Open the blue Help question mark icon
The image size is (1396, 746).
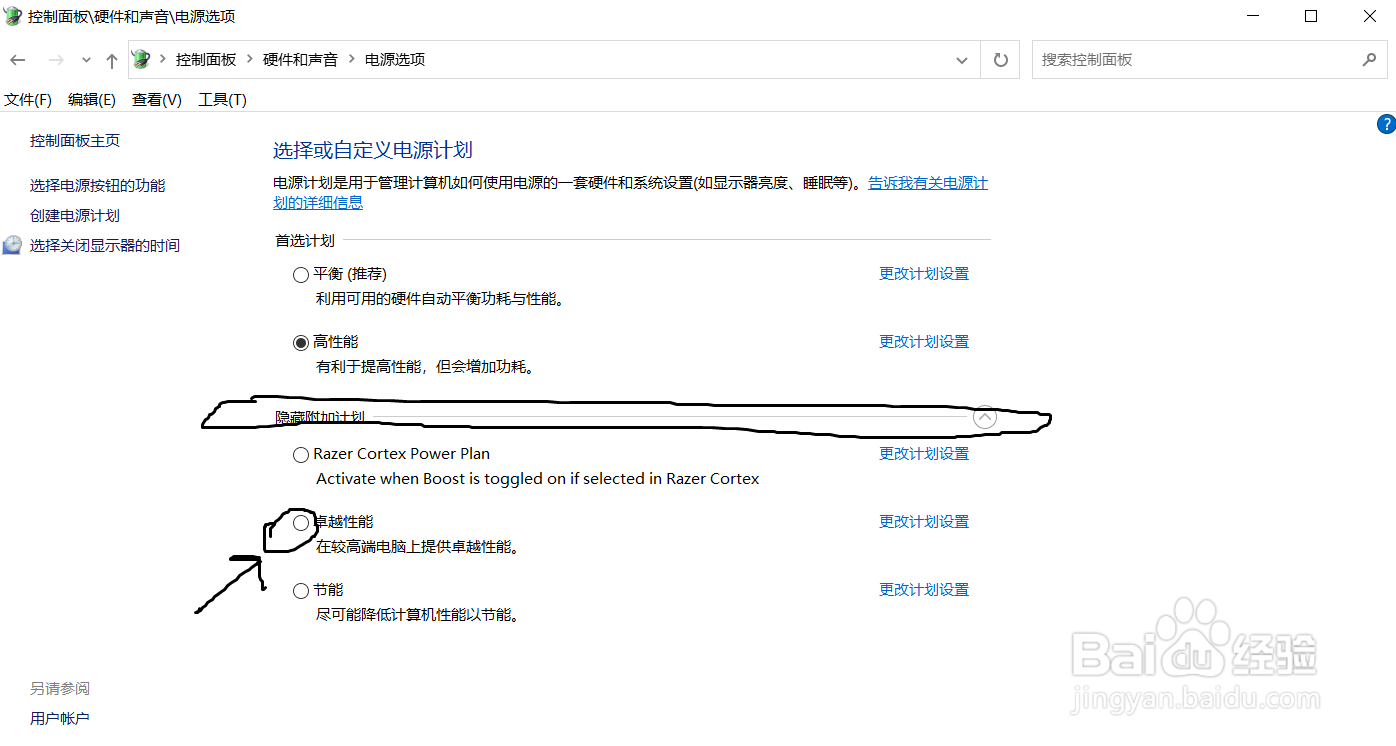[1386, 124]
